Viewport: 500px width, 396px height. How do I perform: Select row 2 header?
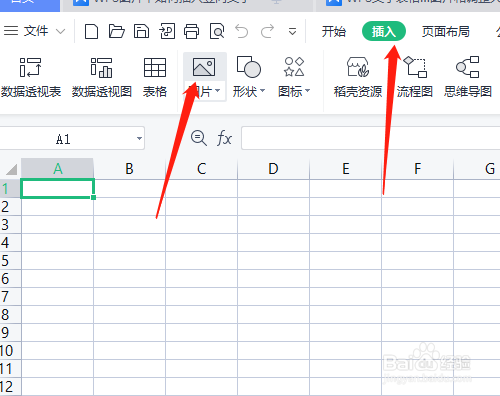pyautogui.click(x=10, y=207)
